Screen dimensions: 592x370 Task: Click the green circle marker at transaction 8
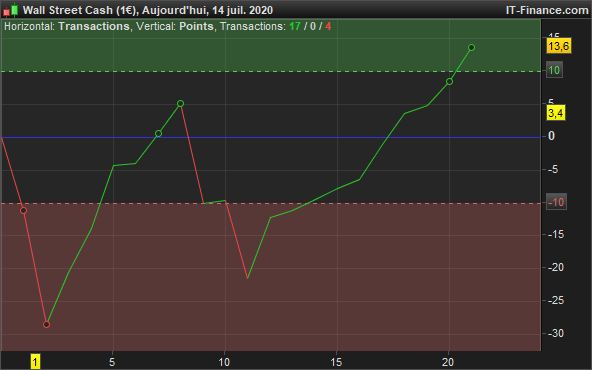(180, 103)
